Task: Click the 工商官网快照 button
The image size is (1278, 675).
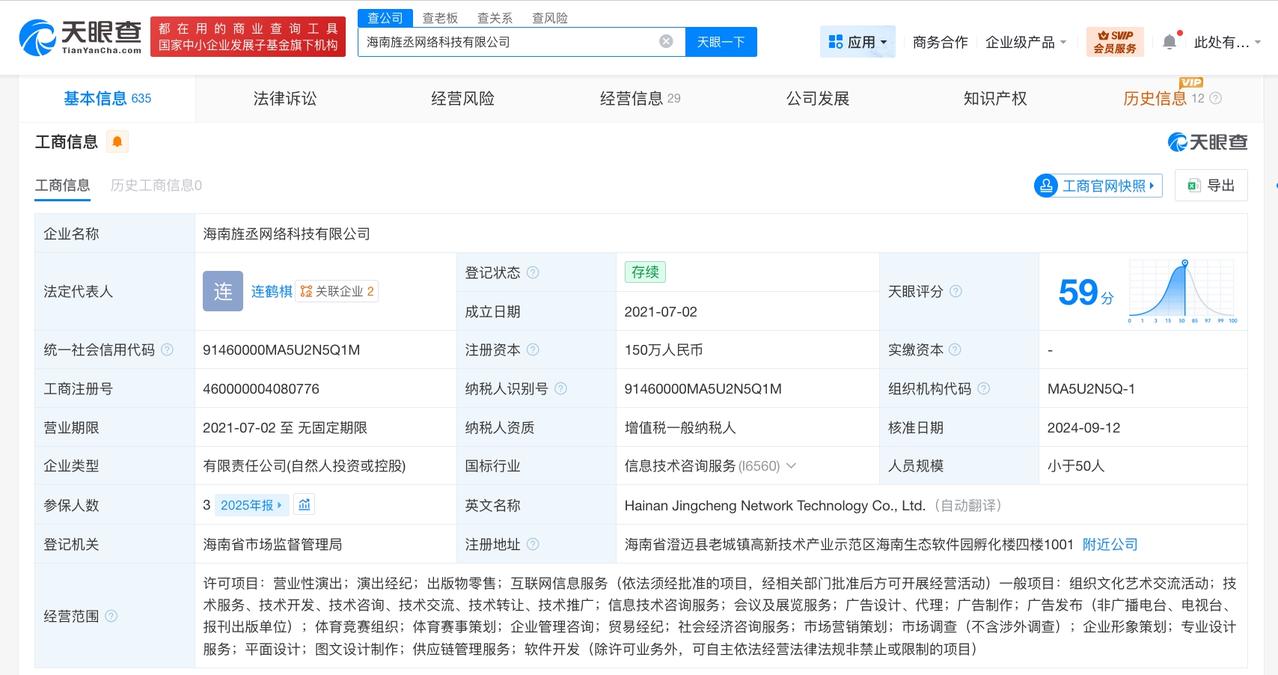Action: click(x=1098, y=186)
